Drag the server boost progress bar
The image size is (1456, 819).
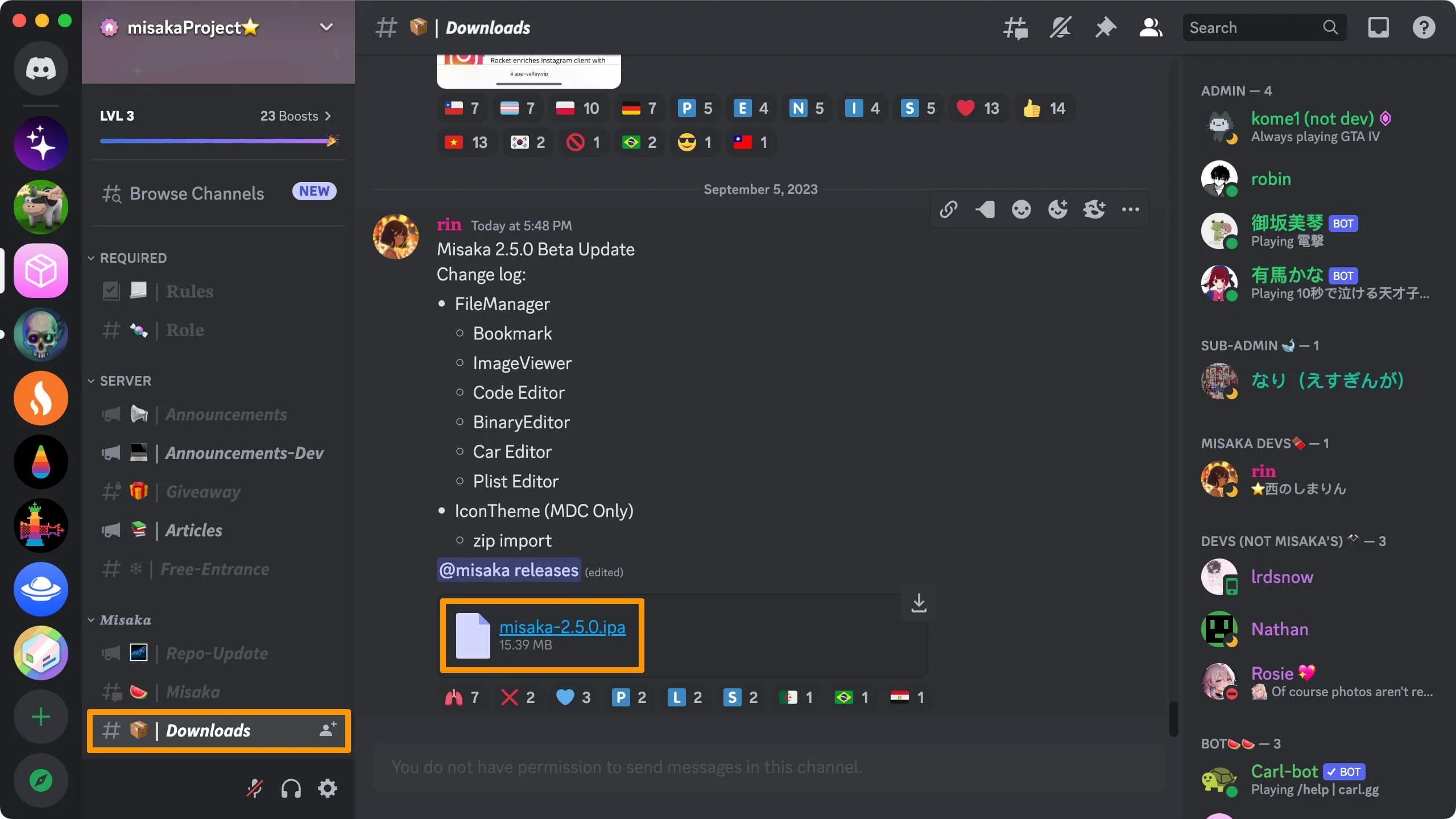pos(214,140)
